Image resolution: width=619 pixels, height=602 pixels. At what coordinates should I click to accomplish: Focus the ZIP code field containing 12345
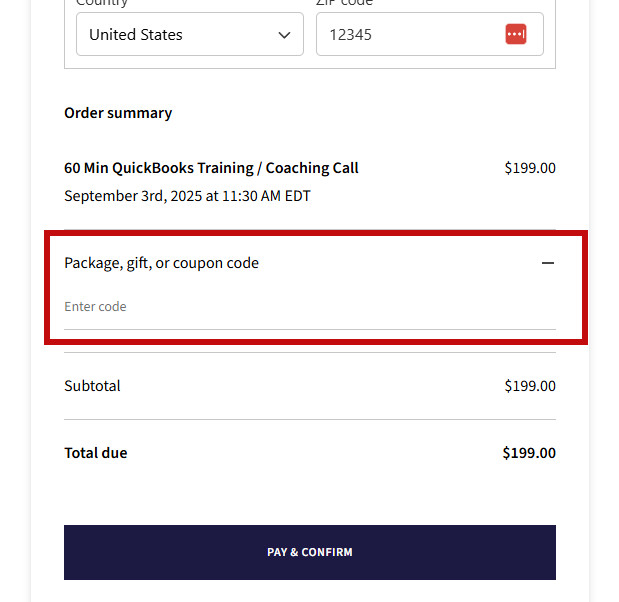[410, 34]
